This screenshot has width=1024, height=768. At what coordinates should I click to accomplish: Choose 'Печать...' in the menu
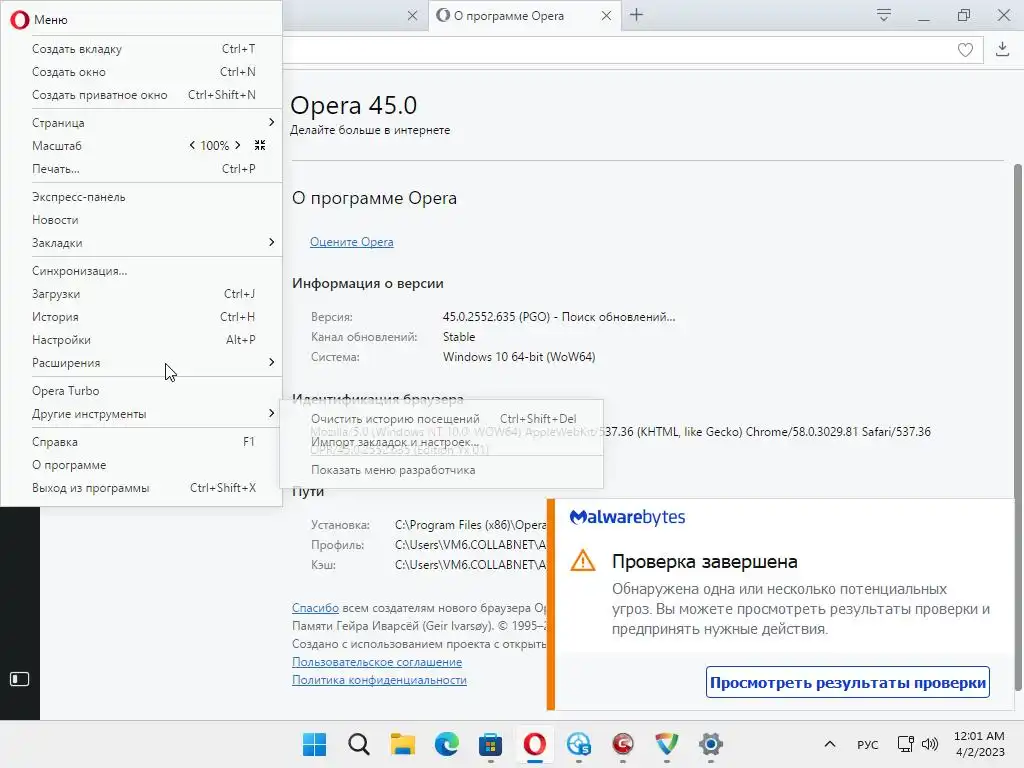point(142,168)
